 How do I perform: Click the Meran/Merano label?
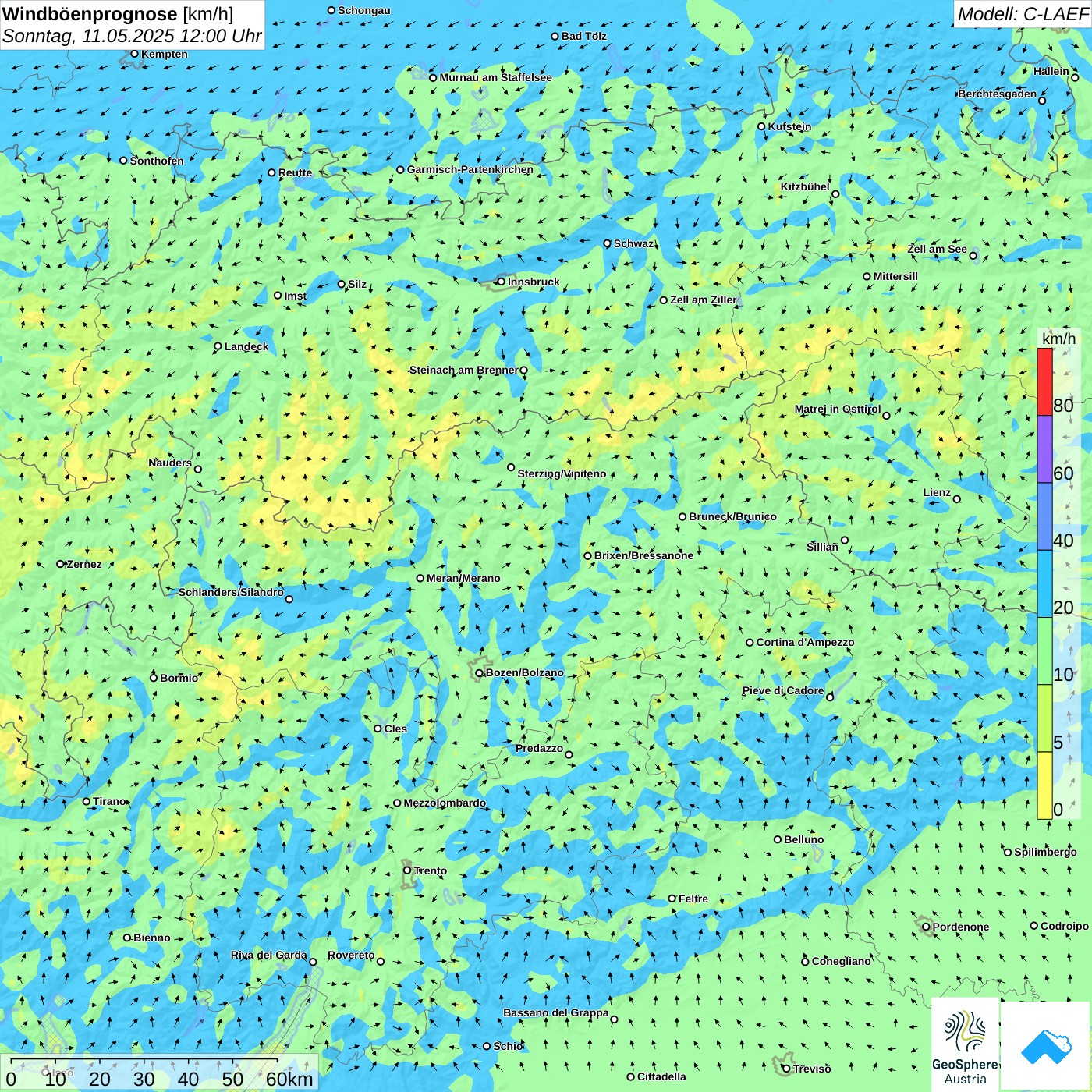pyautogui.click(x=463, y=578)
